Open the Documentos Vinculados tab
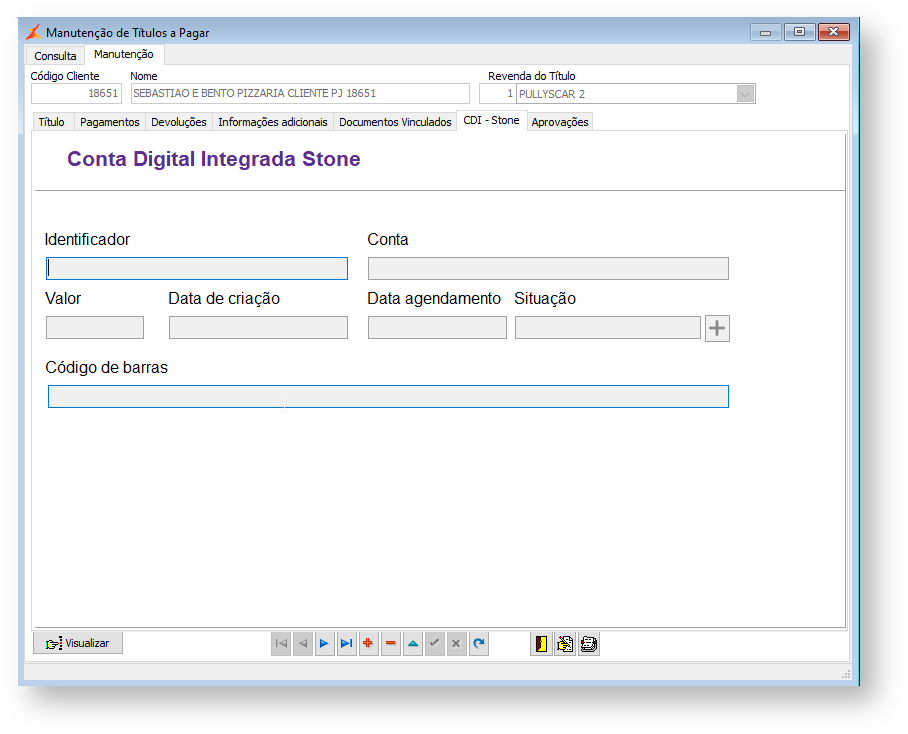 (x=395, y=122)
